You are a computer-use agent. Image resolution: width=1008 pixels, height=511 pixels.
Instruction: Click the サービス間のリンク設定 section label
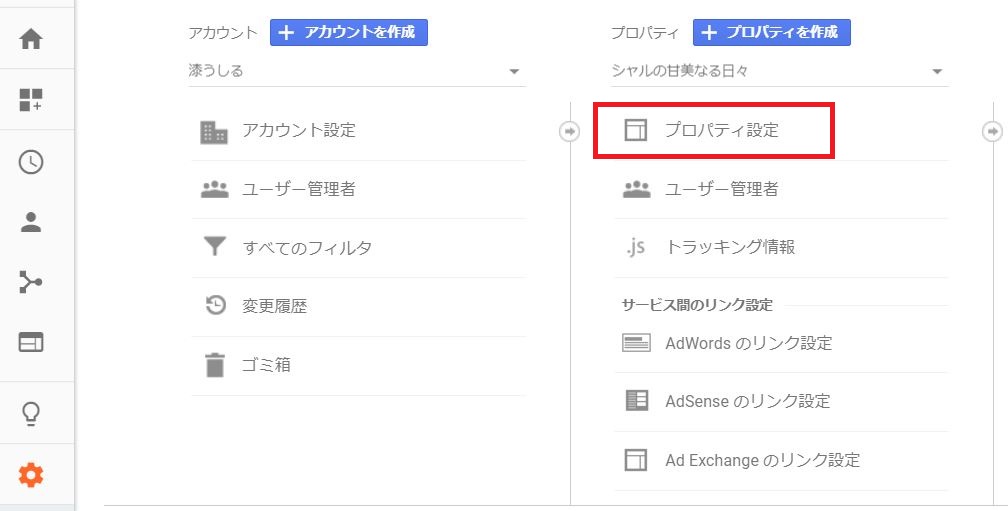click(697, 305)
